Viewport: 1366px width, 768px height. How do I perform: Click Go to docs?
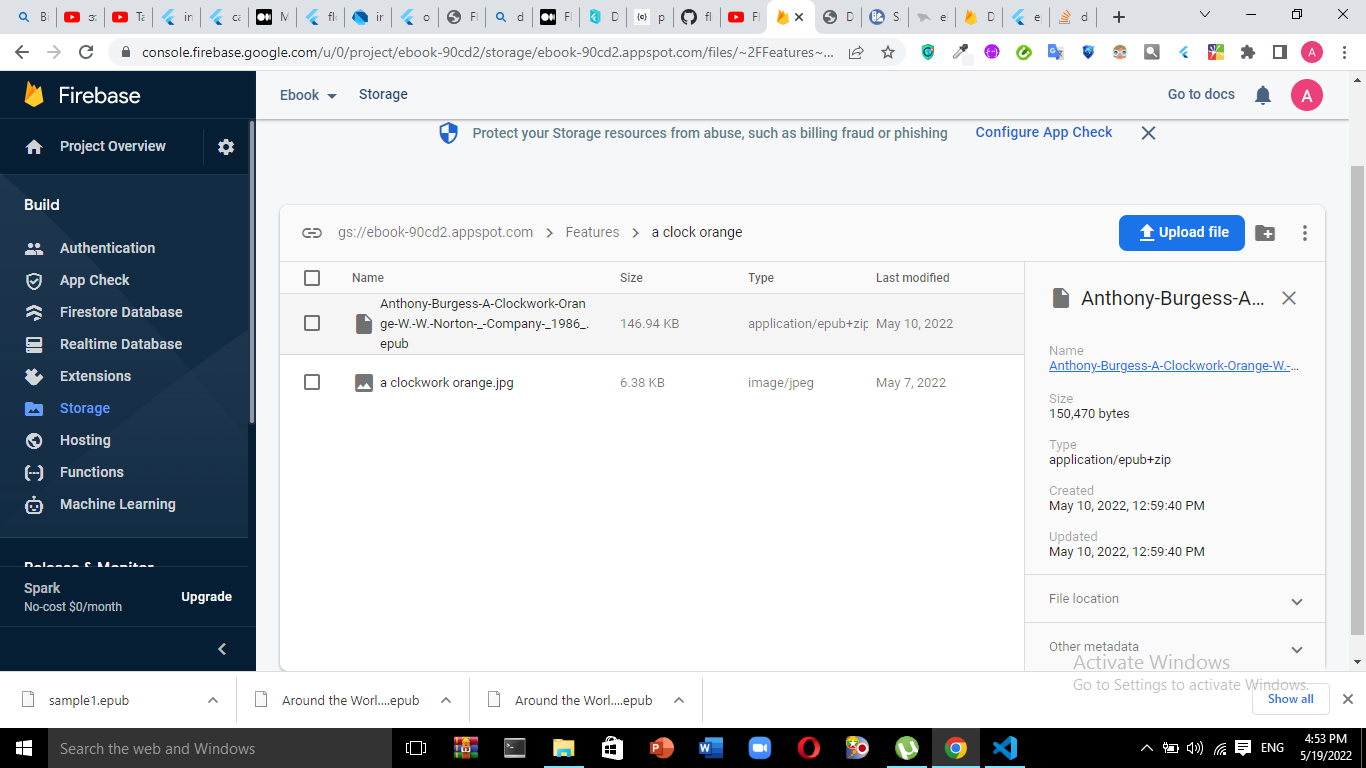point(1201,94)
